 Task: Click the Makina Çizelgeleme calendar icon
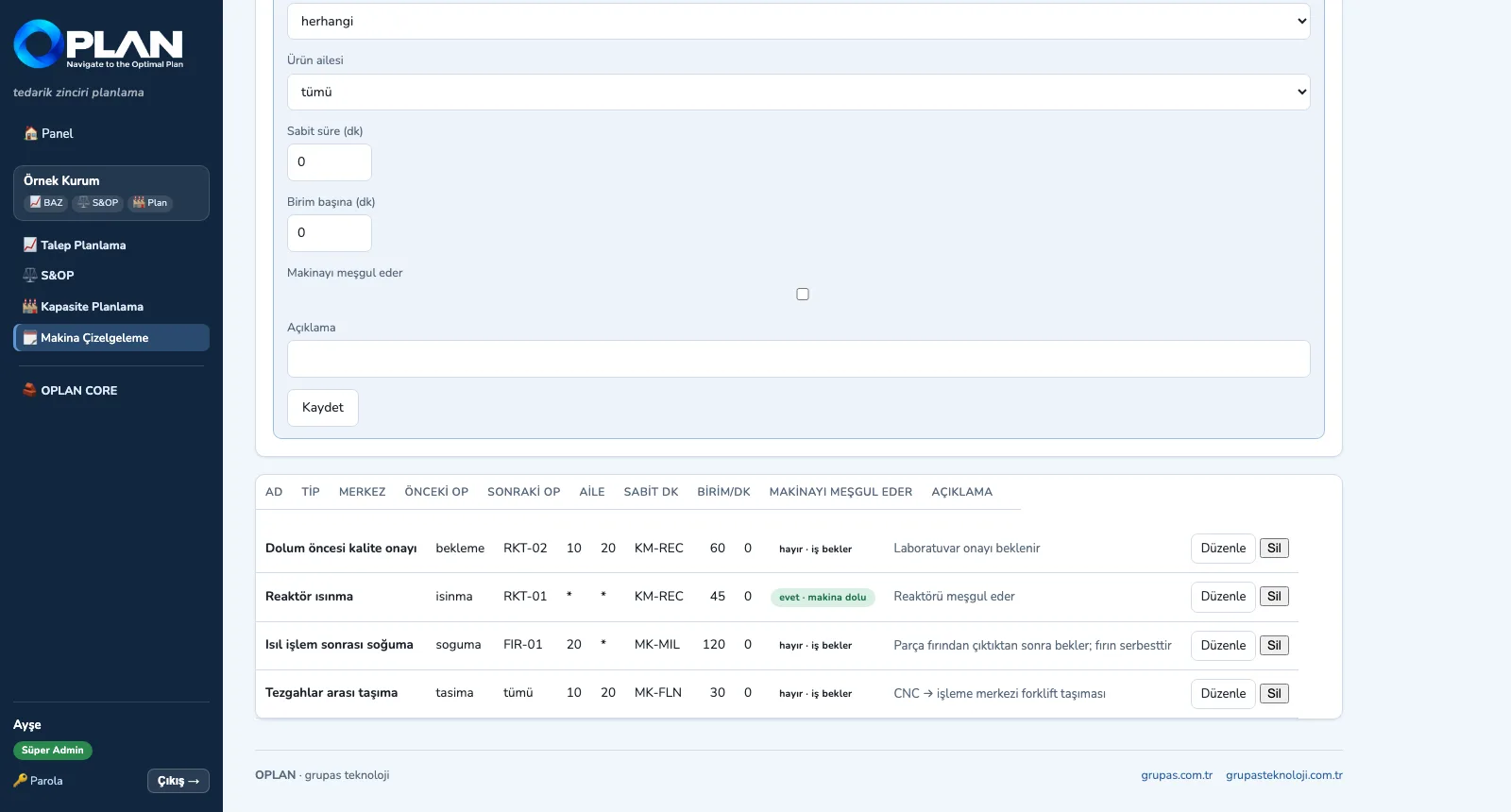(30, 338)
